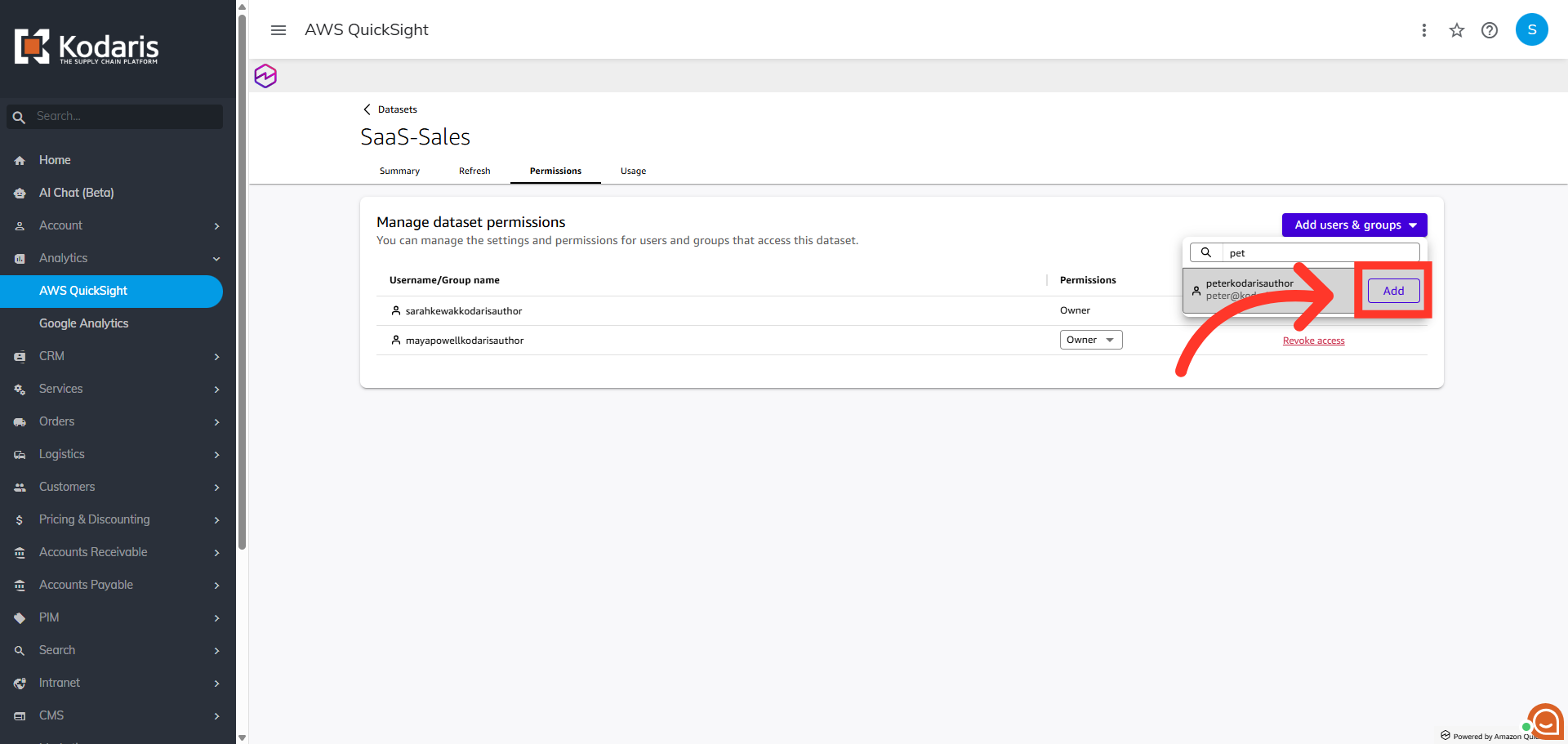The height and width of the screenshot is (744, 1568).
Task: Expand the Account menu chevron
Action: coord(217,226)
